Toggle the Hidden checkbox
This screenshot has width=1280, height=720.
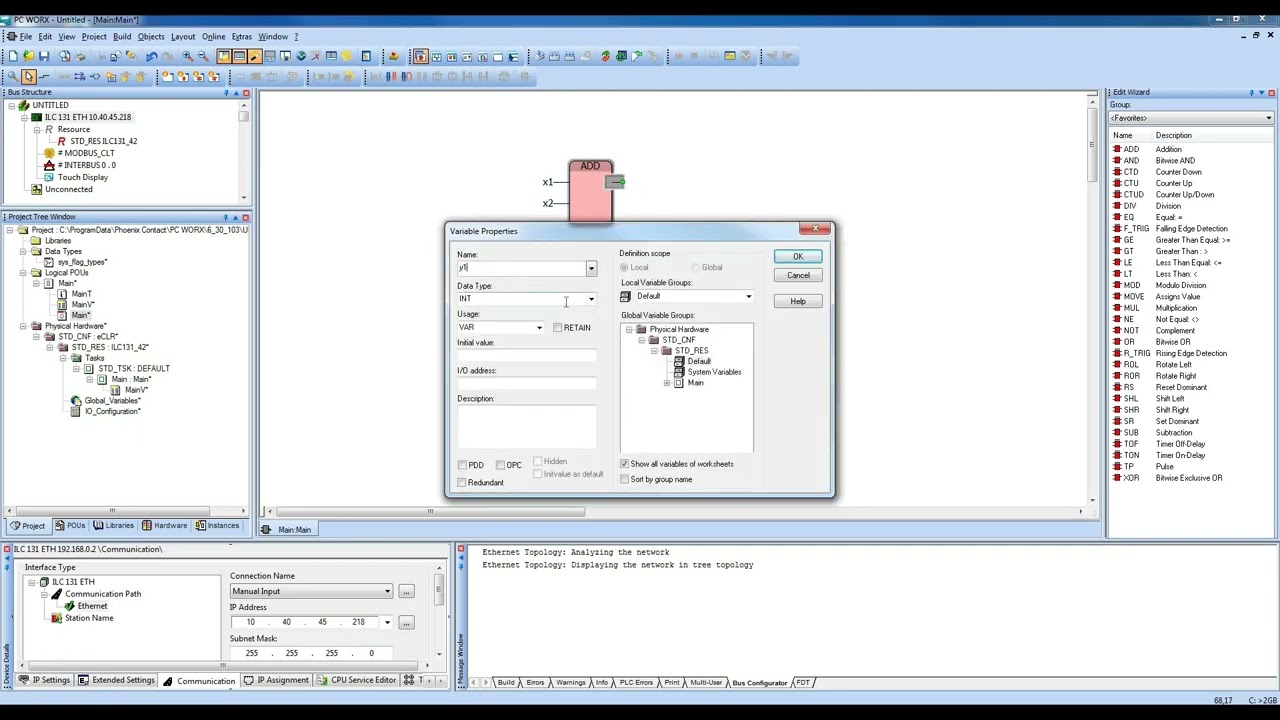pyautogui.click(x=538, y=461)
